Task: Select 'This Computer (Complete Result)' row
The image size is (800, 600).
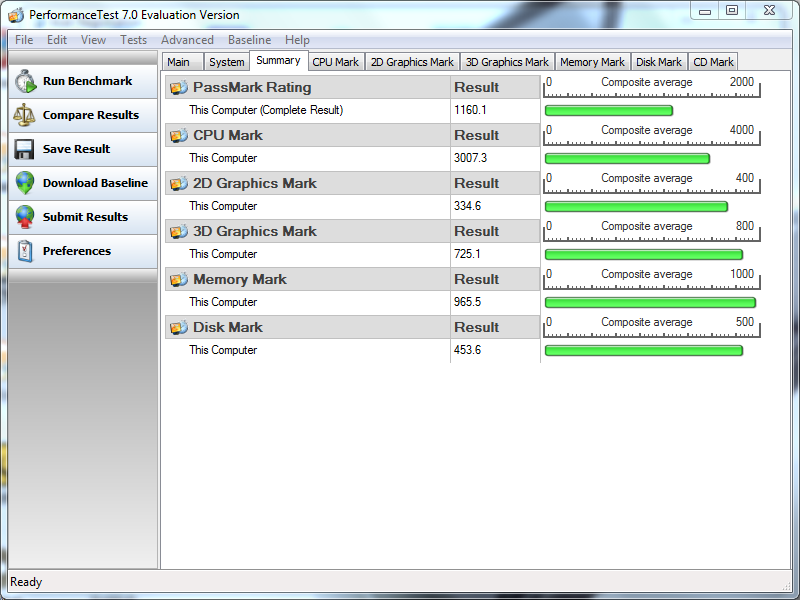Action: coord(353,110)
